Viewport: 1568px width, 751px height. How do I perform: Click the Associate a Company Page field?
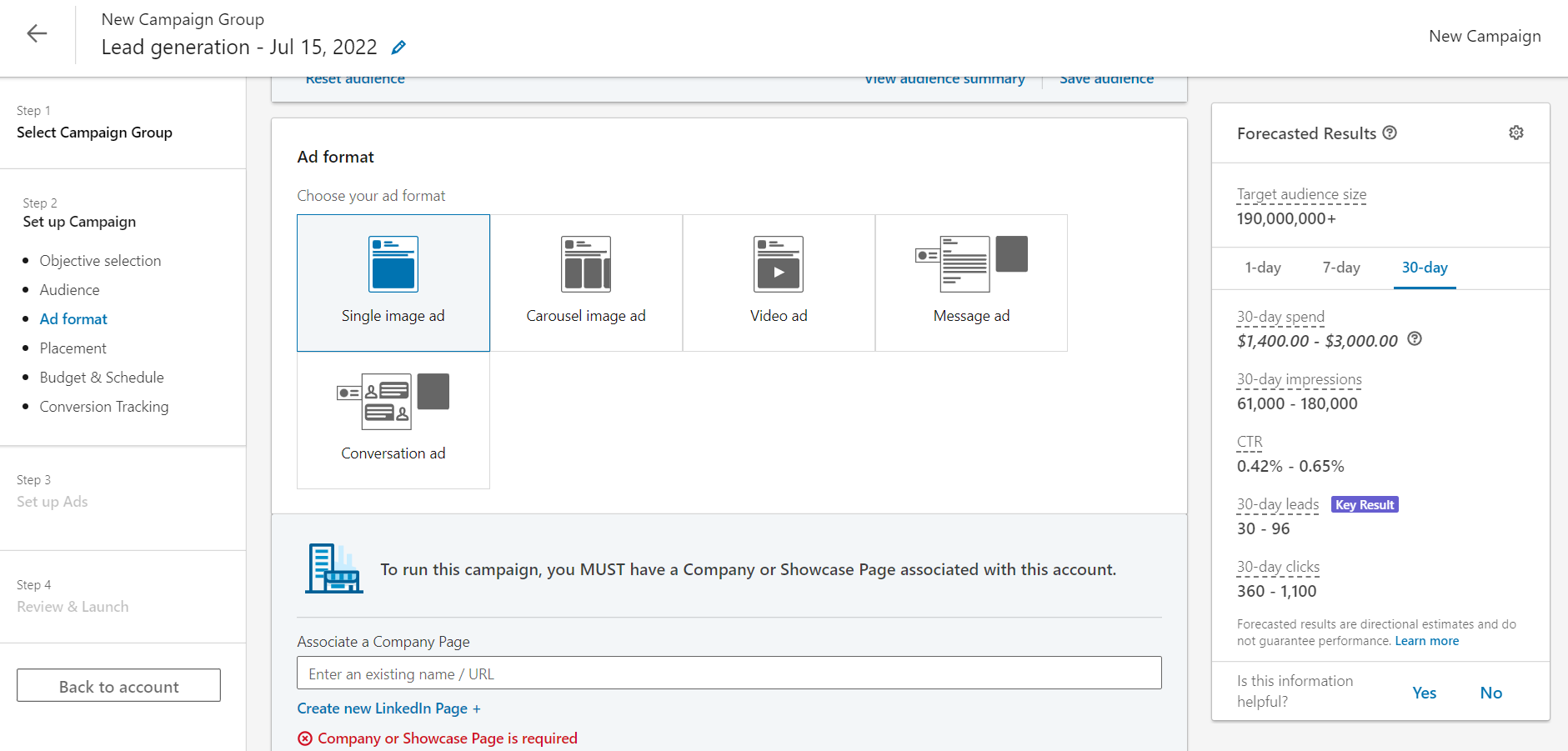pyautogui.click(x=729, y=673)
